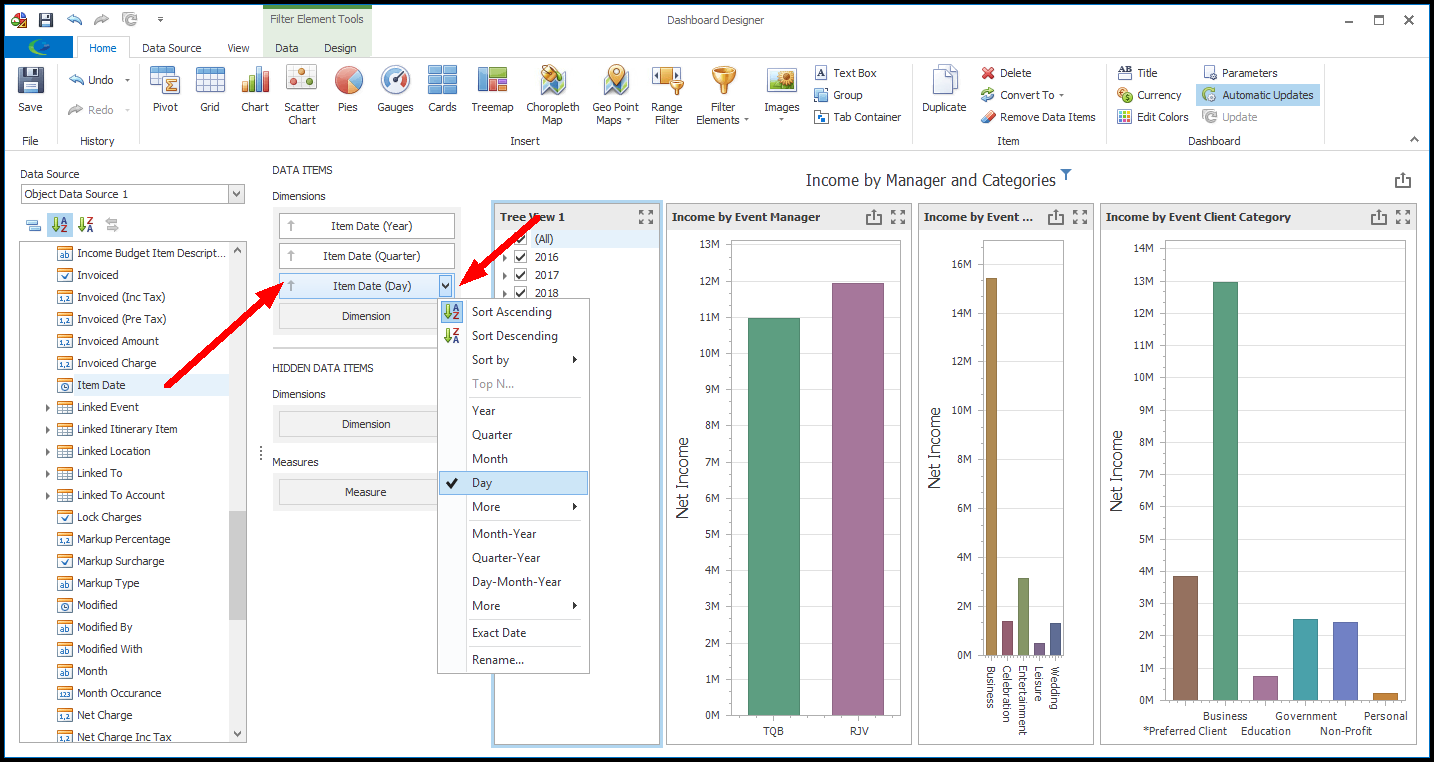Open Edit Colors dialog
The width and height of the screenshot is (1434, 762).
tap(1152, 117)
